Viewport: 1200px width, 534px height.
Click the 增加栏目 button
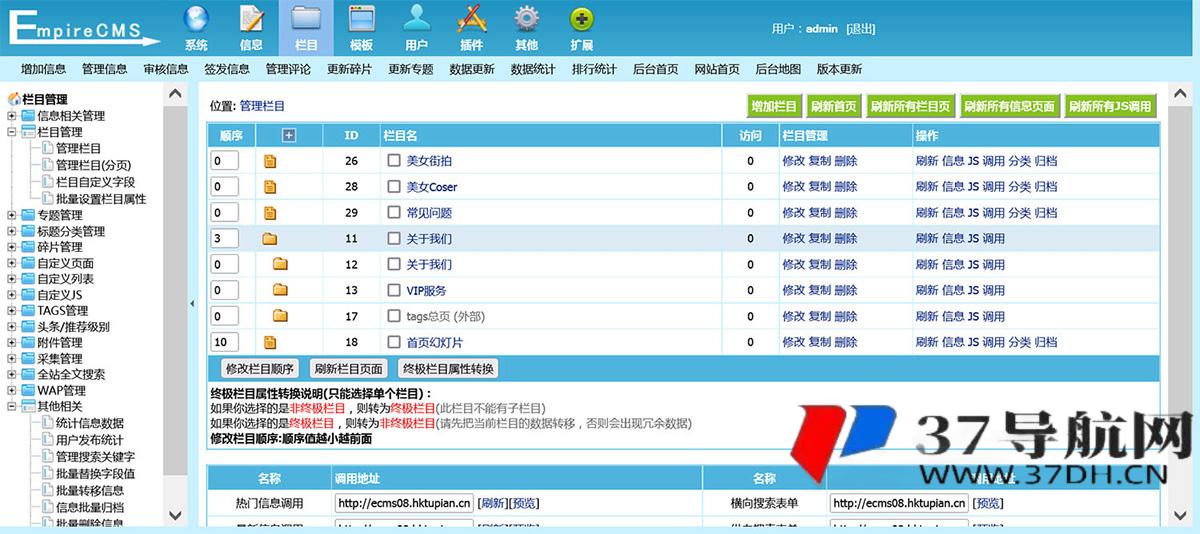(x=774, y=106)
